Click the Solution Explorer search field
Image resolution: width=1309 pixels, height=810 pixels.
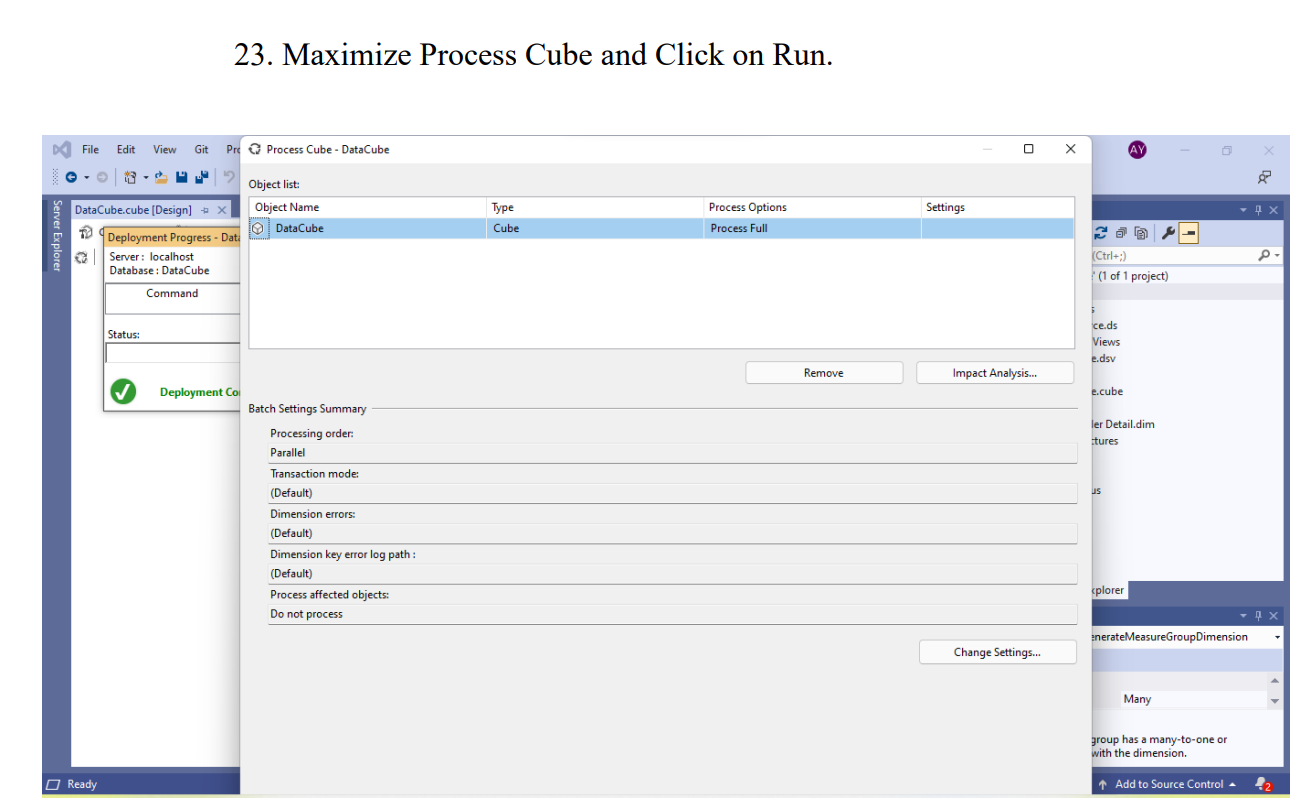tap(1175, 256)
